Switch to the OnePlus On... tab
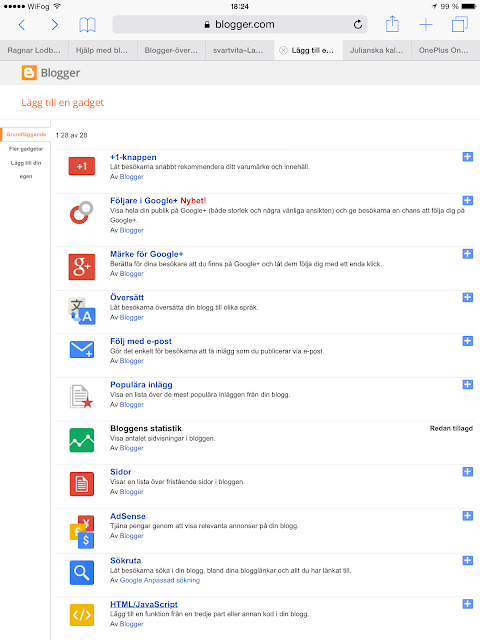Screen dimensions: 480x640 pos(445,50)
